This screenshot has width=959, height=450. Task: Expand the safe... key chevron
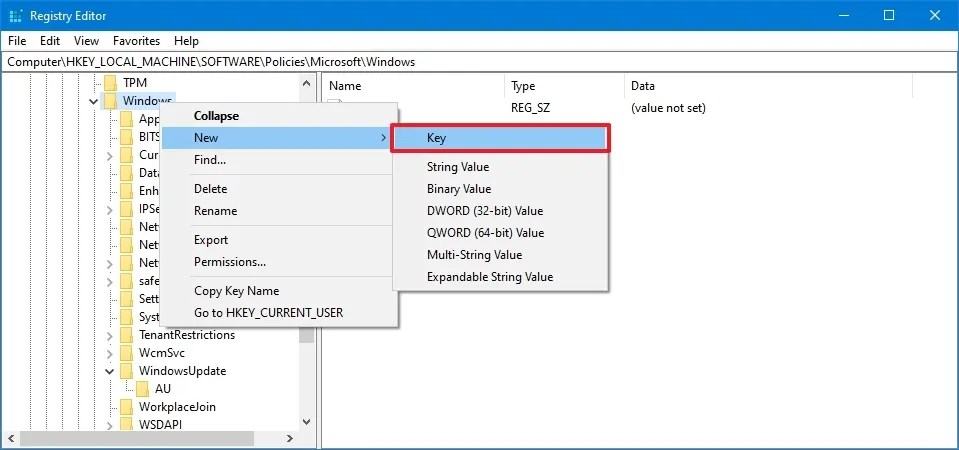[109, 282]
